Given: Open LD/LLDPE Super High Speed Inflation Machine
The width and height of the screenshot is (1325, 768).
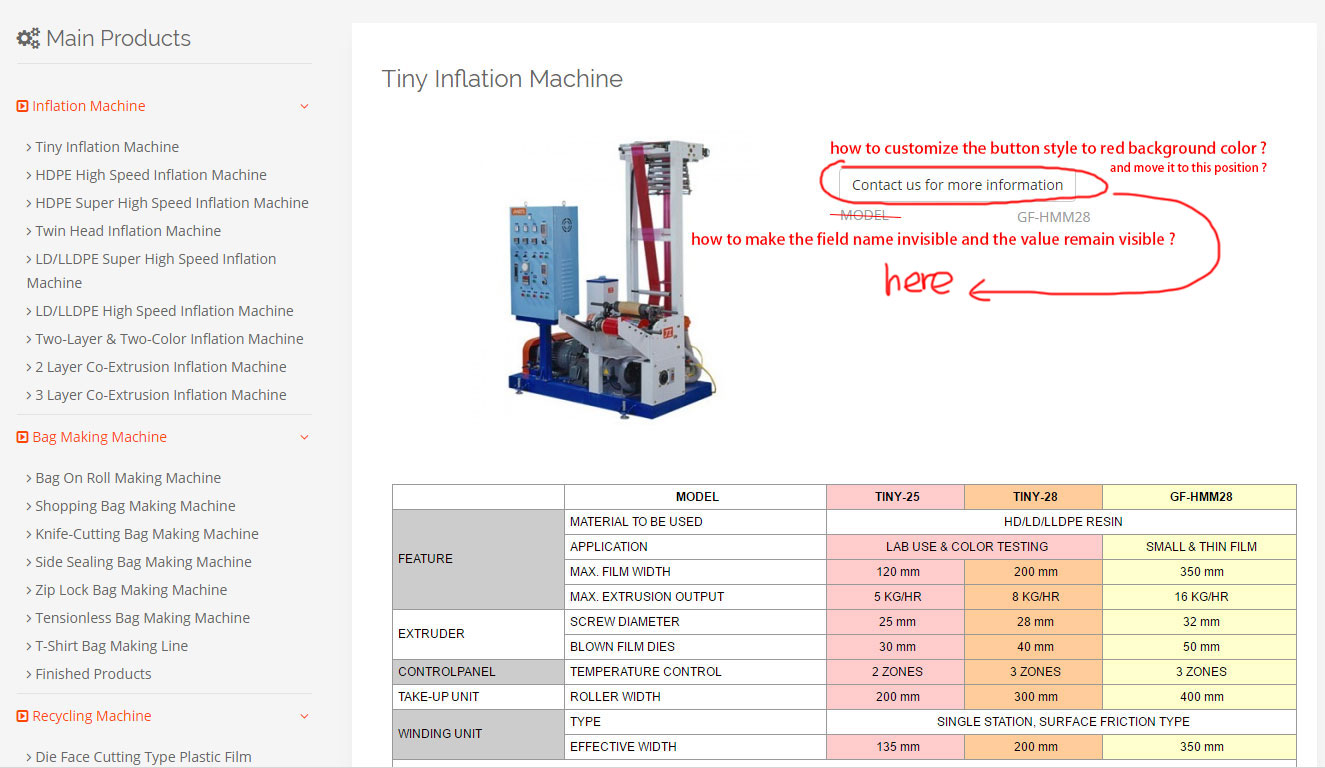Looking at the screenshot, I should coord(152,271).
